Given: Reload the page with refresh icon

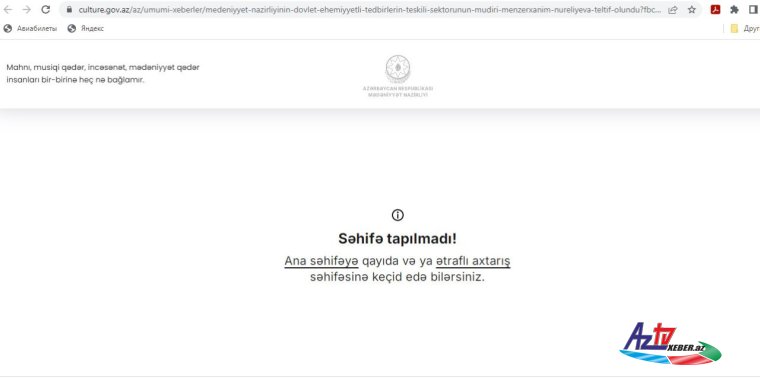Looking at the screenshot, I should click(46, 10).
